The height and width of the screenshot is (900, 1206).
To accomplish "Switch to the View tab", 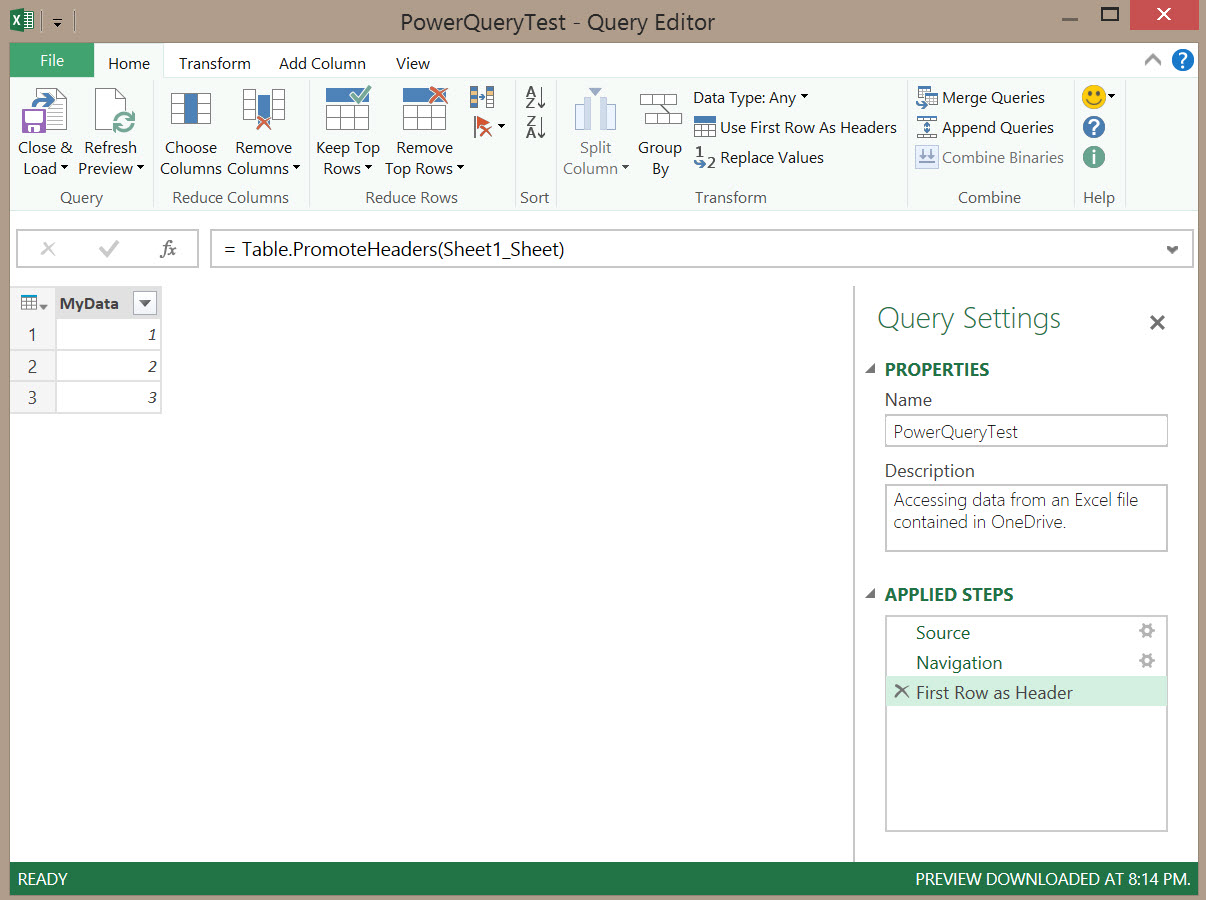I will click(413, 63).
